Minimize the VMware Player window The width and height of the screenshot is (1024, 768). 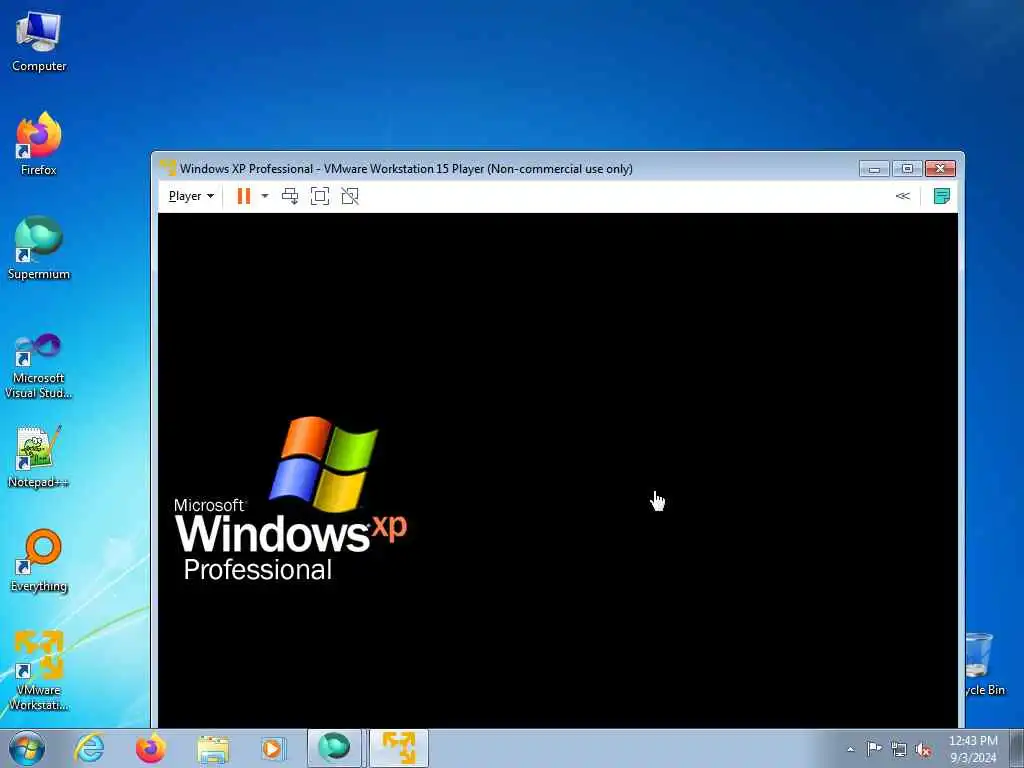click(x=874, y=168)
